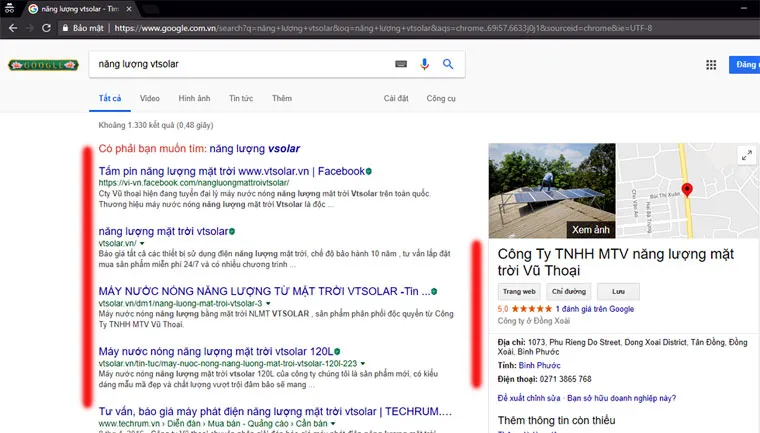The height and width of the screenshot is (433, 760).
Task: Click the facebook.com/nangluongmattroivtsolar green URL
Action: (x=194, y=183)
